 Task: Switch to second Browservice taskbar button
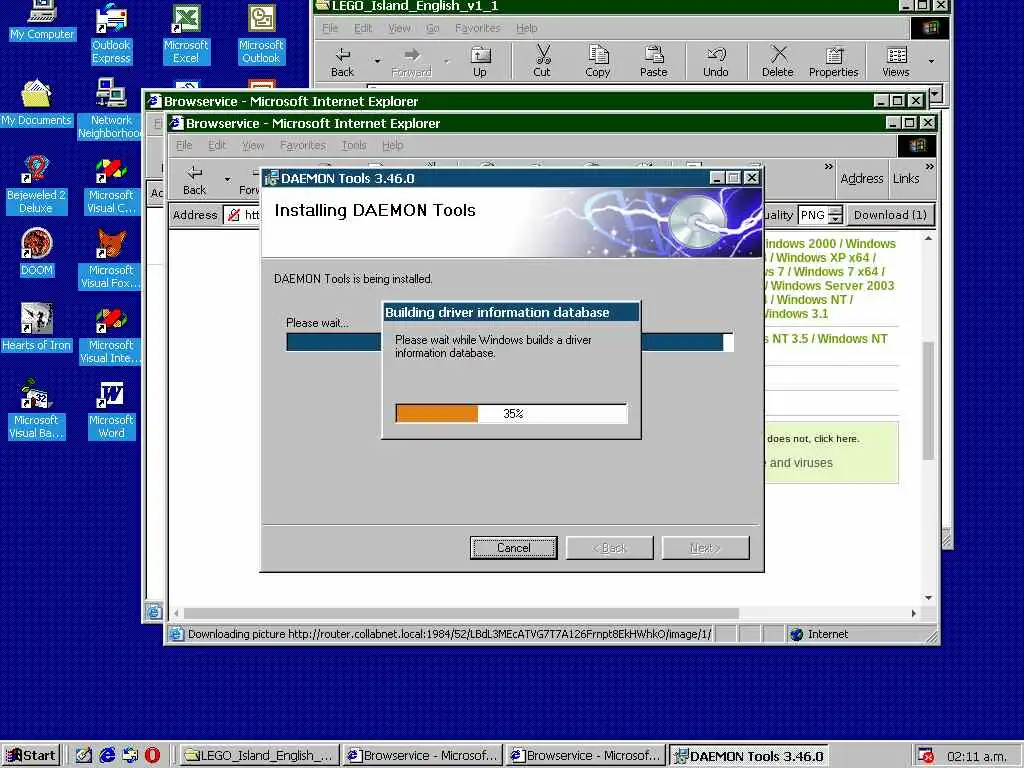[586, 756]
